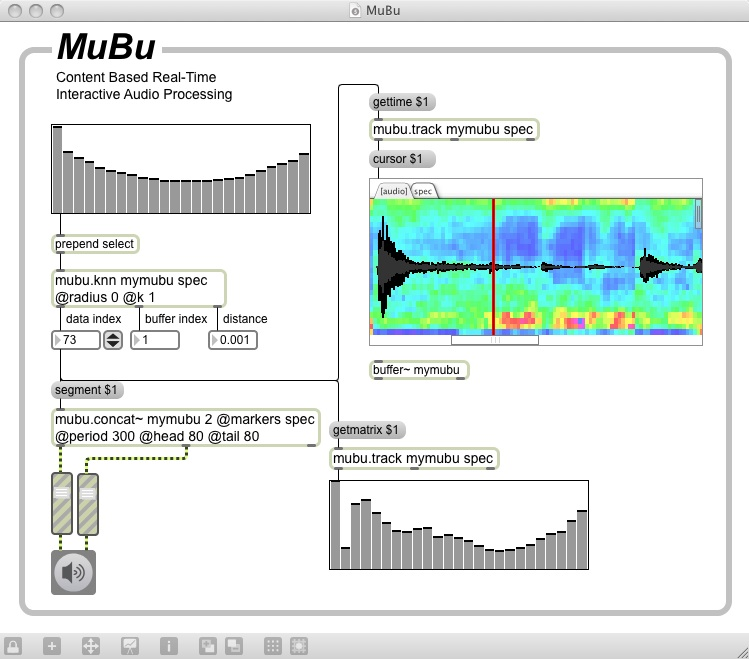Click the second overlapping squares icon before the grid icon

234,646
